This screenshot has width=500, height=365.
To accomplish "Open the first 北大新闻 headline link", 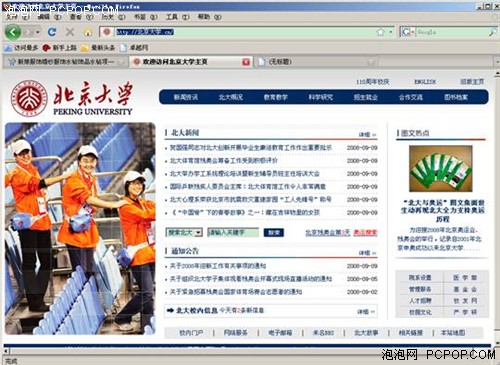I will pyautogui.click(x=251, y=147).
